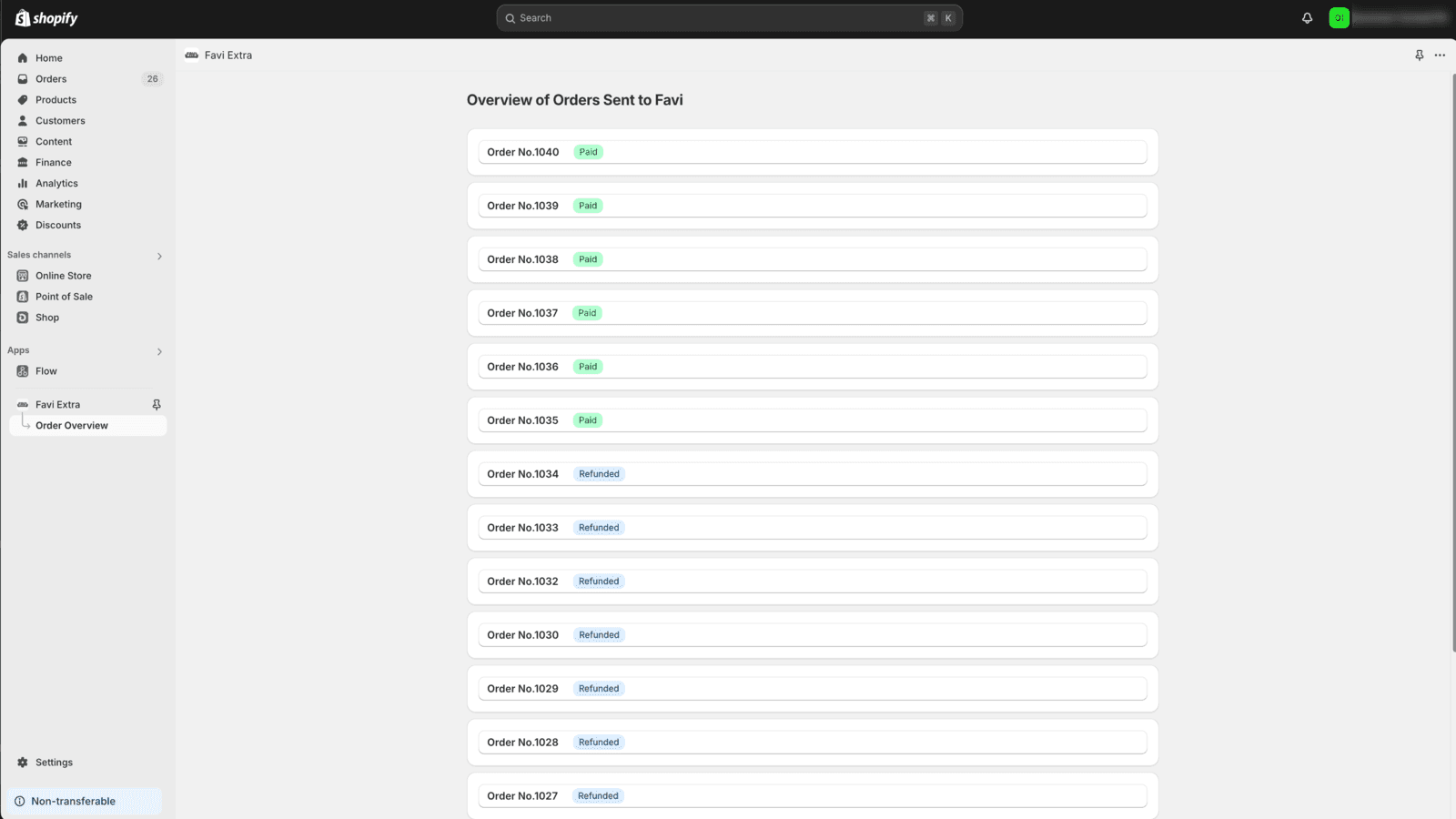Click the green account avatar icon
The height and width of the screenshot is (819, 1456).
click(1339, 18)
